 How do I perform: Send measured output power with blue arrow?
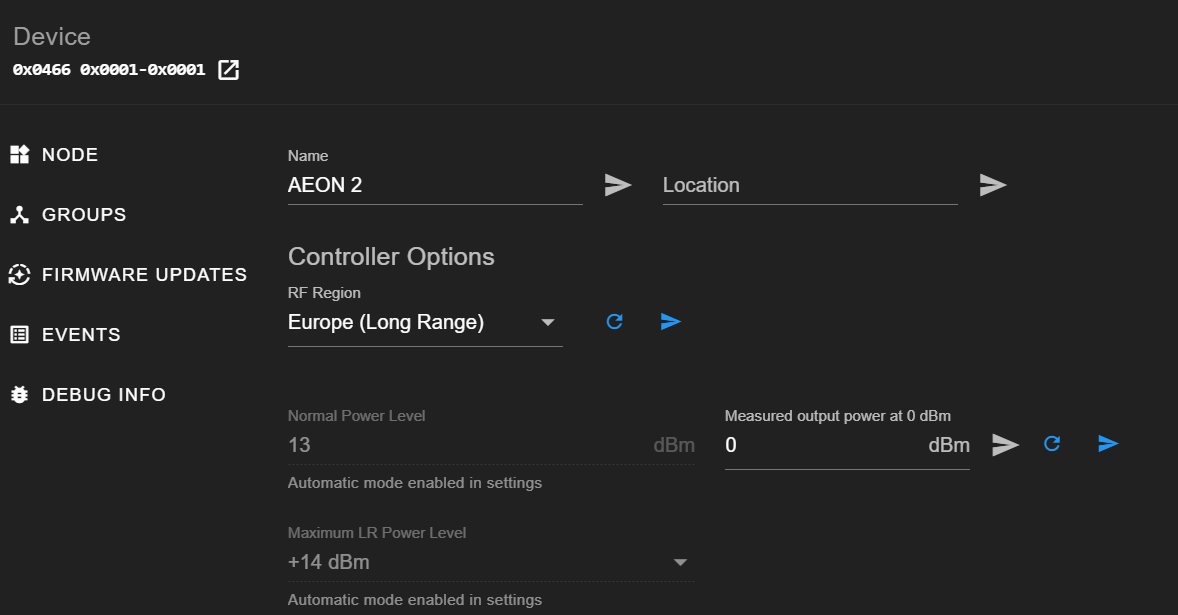pyautogui.click(x=1108, y=444)
